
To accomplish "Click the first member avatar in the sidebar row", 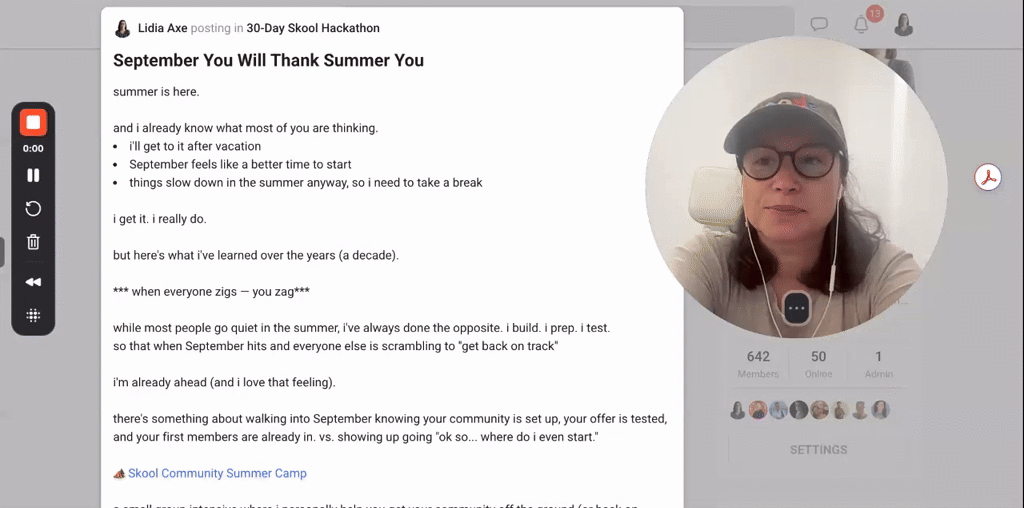I will 737,410.
